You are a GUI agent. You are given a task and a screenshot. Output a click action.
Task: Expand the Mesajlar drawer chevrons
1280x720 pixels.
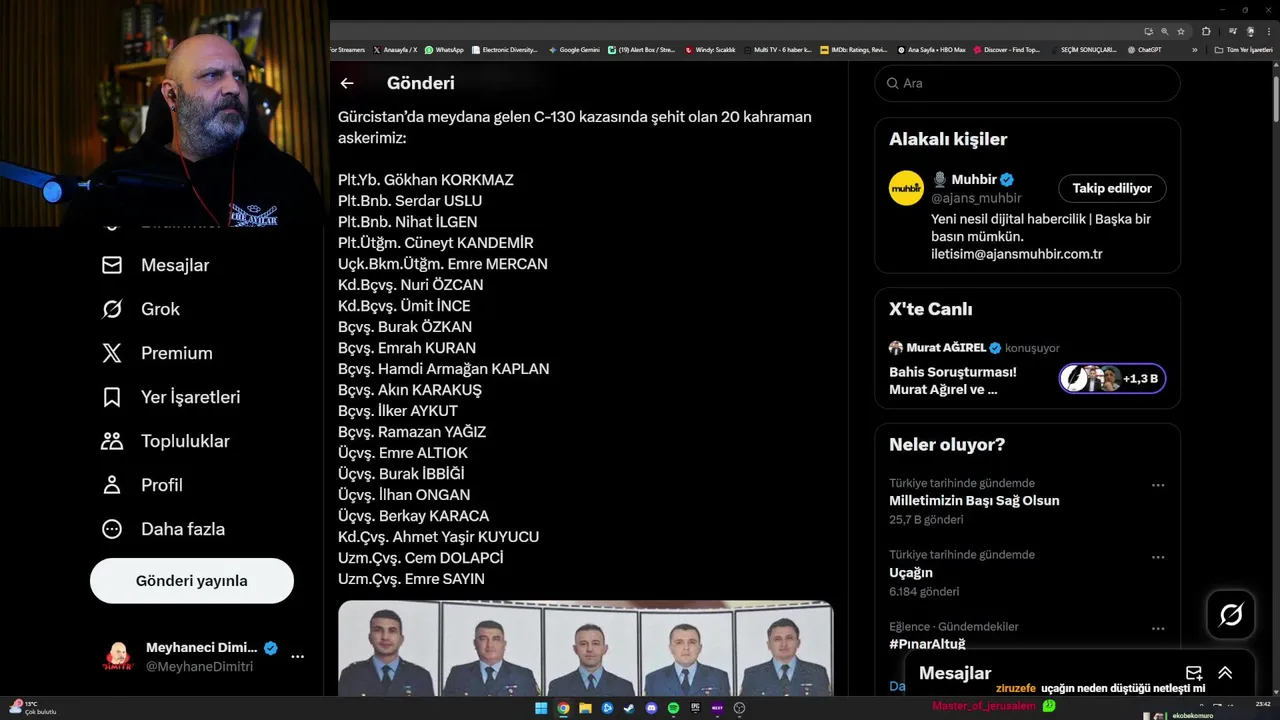click(1225, 673)
